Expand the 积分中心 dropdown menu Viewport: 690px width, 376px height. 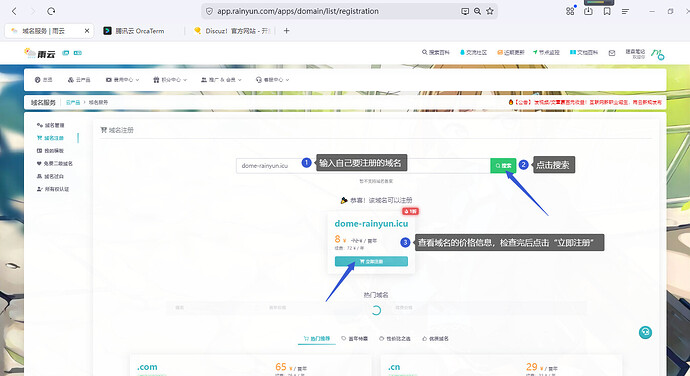[x=170, y=80]
